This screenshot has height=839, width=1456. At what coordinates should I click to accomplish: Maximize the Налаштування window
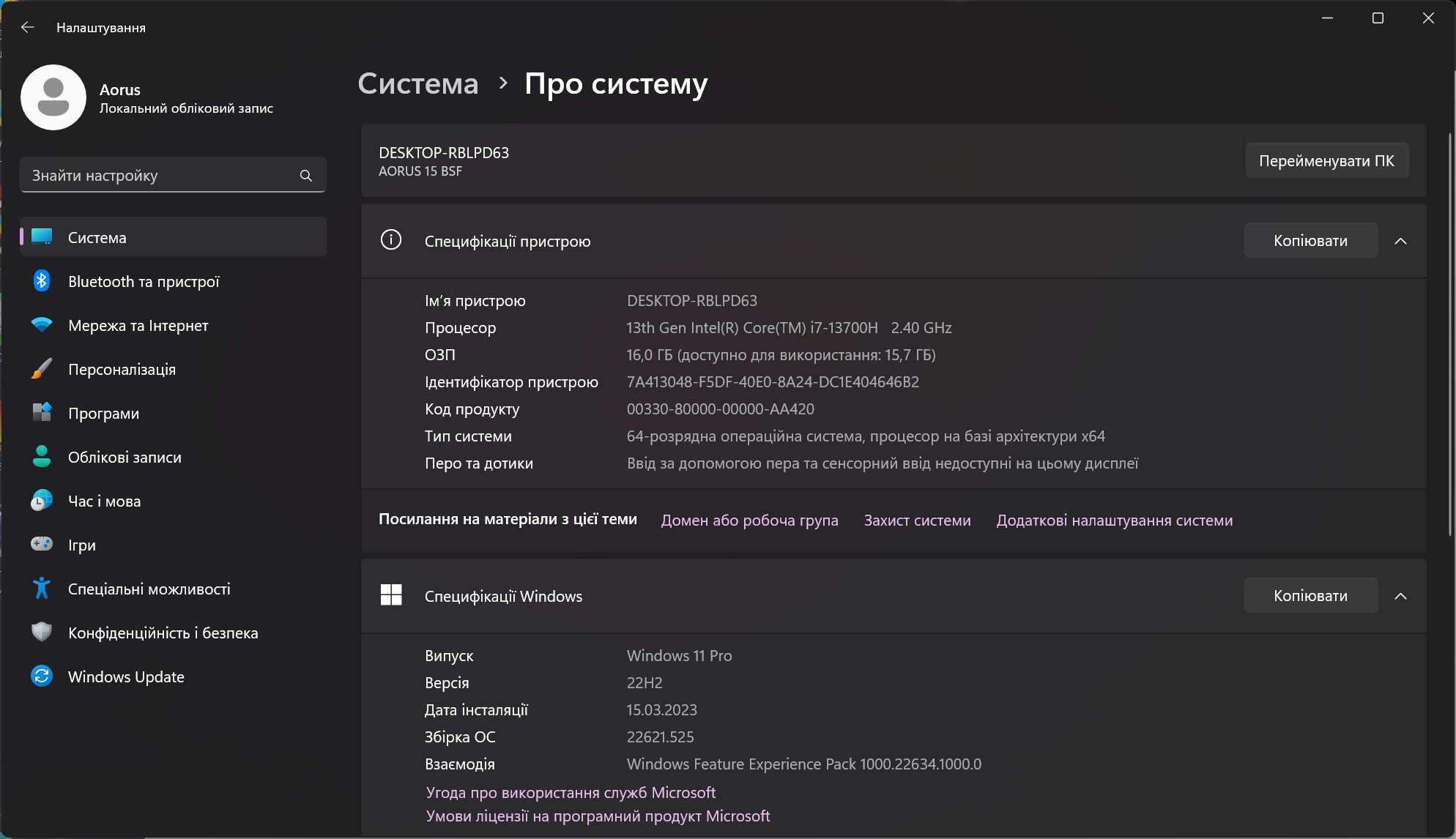click(x=1378, y=18)
